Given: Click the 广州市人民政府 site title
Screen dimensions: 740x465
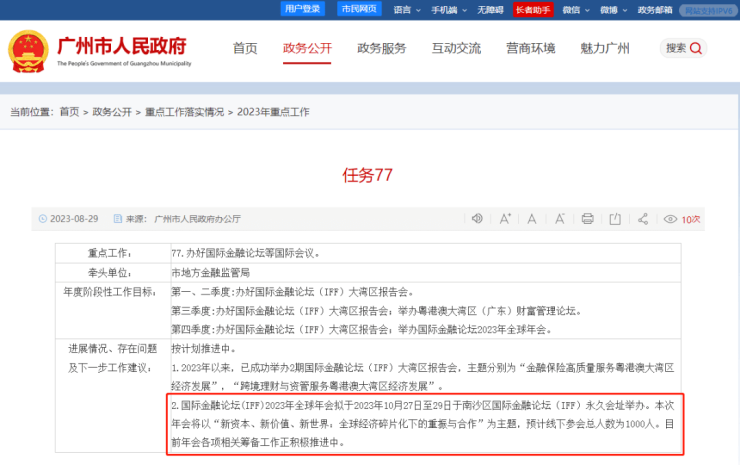Looking at the screenshot, I should 123,46.
